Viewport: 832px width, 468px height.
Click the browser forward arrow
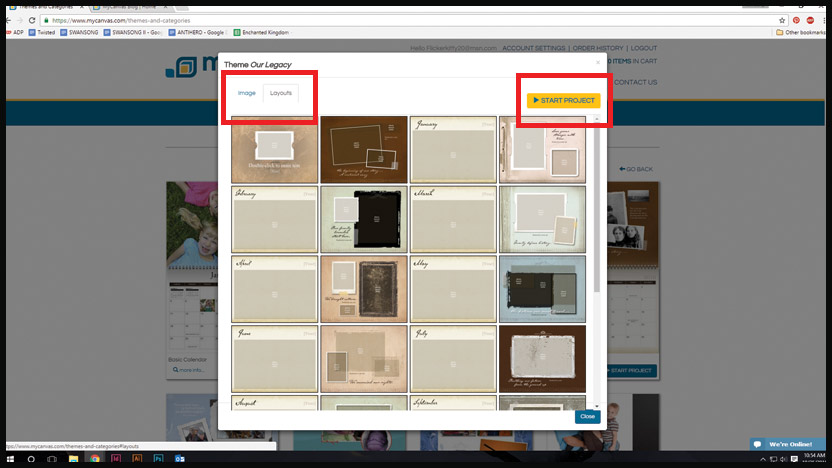[x=20, y=20]
